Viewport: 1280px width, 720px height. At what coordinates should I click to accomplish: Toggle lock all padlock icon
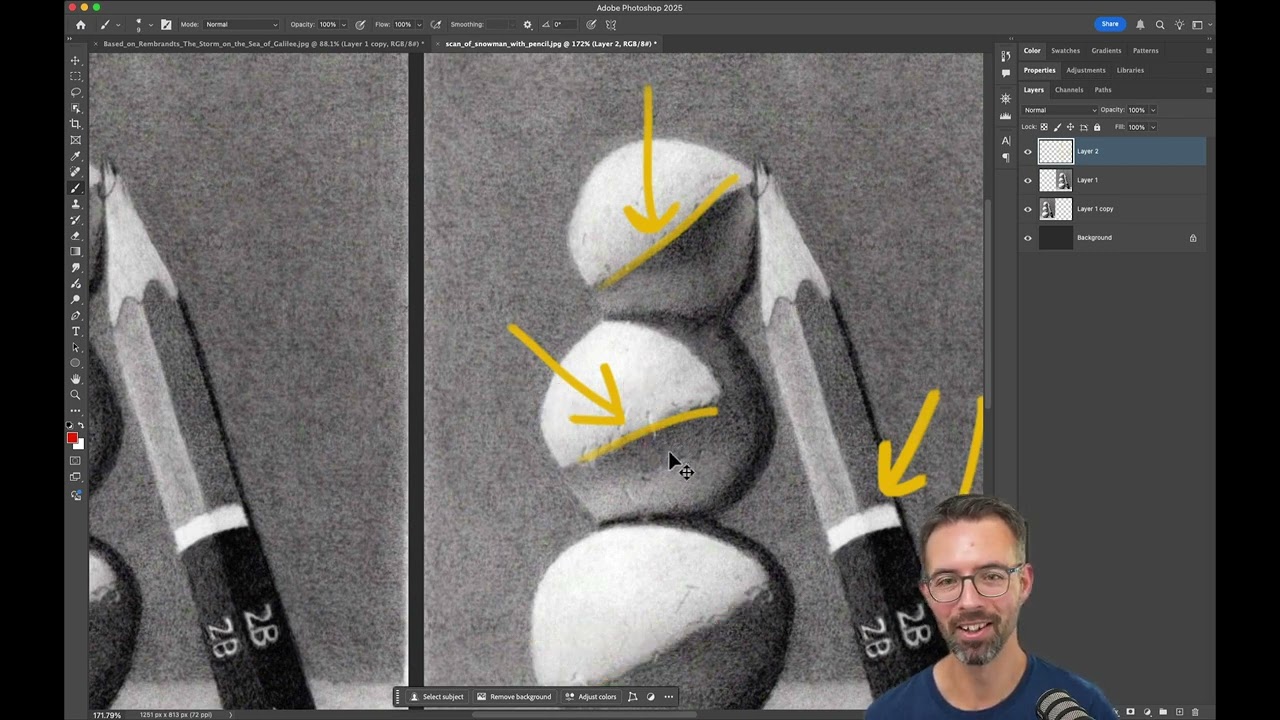tap(1097, 127)
